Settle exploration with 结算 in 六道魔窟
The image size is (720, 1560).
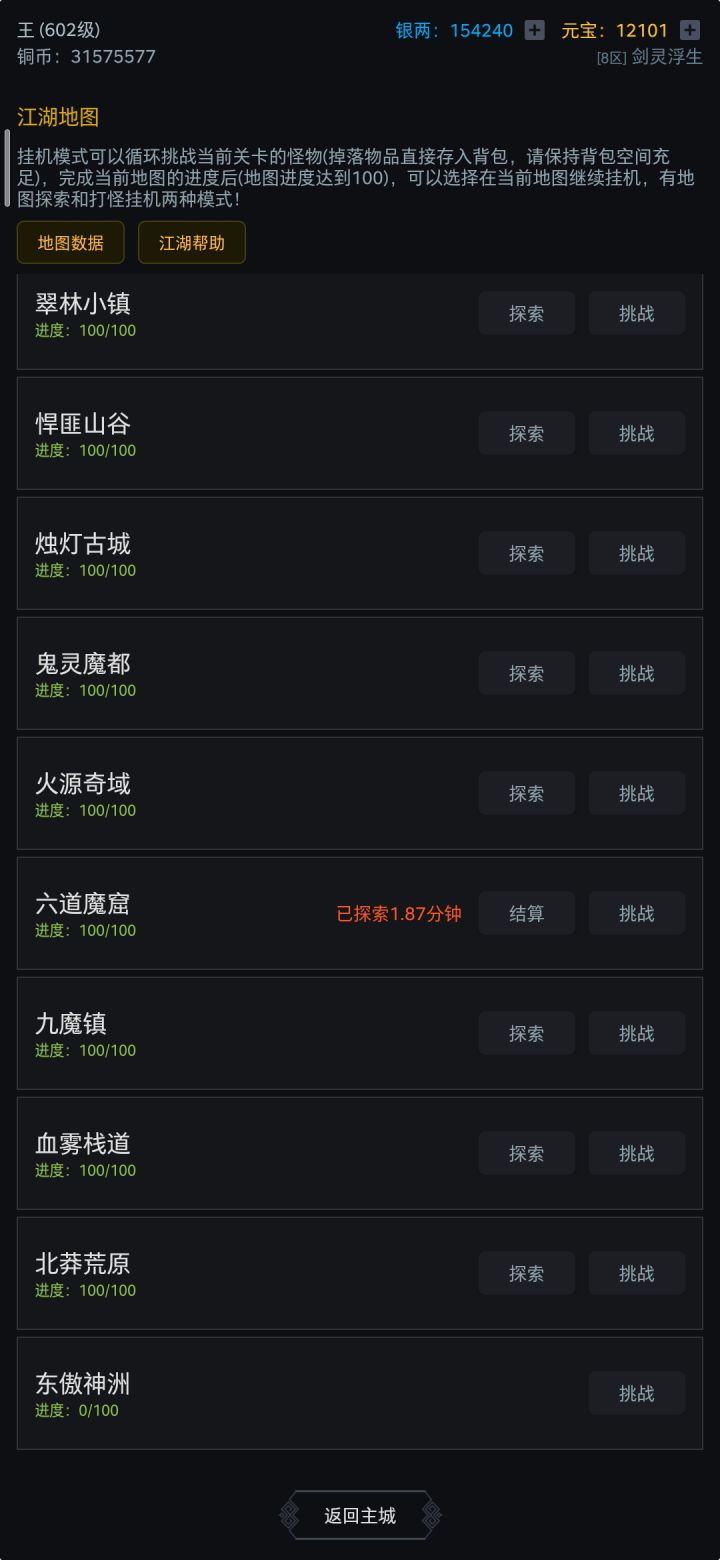[x=527, y=913]
